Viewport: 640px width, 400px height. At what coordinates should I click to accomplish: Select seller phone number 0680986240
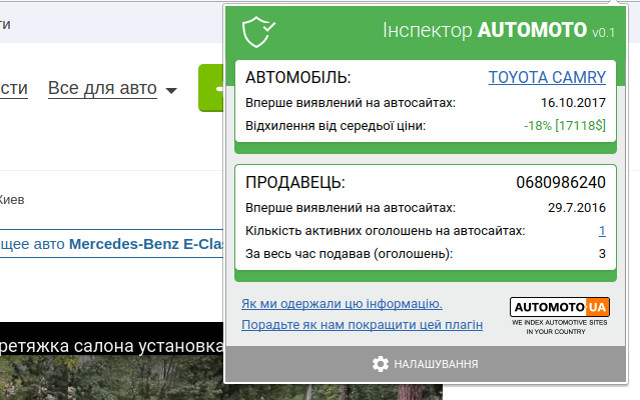point(561,182)
